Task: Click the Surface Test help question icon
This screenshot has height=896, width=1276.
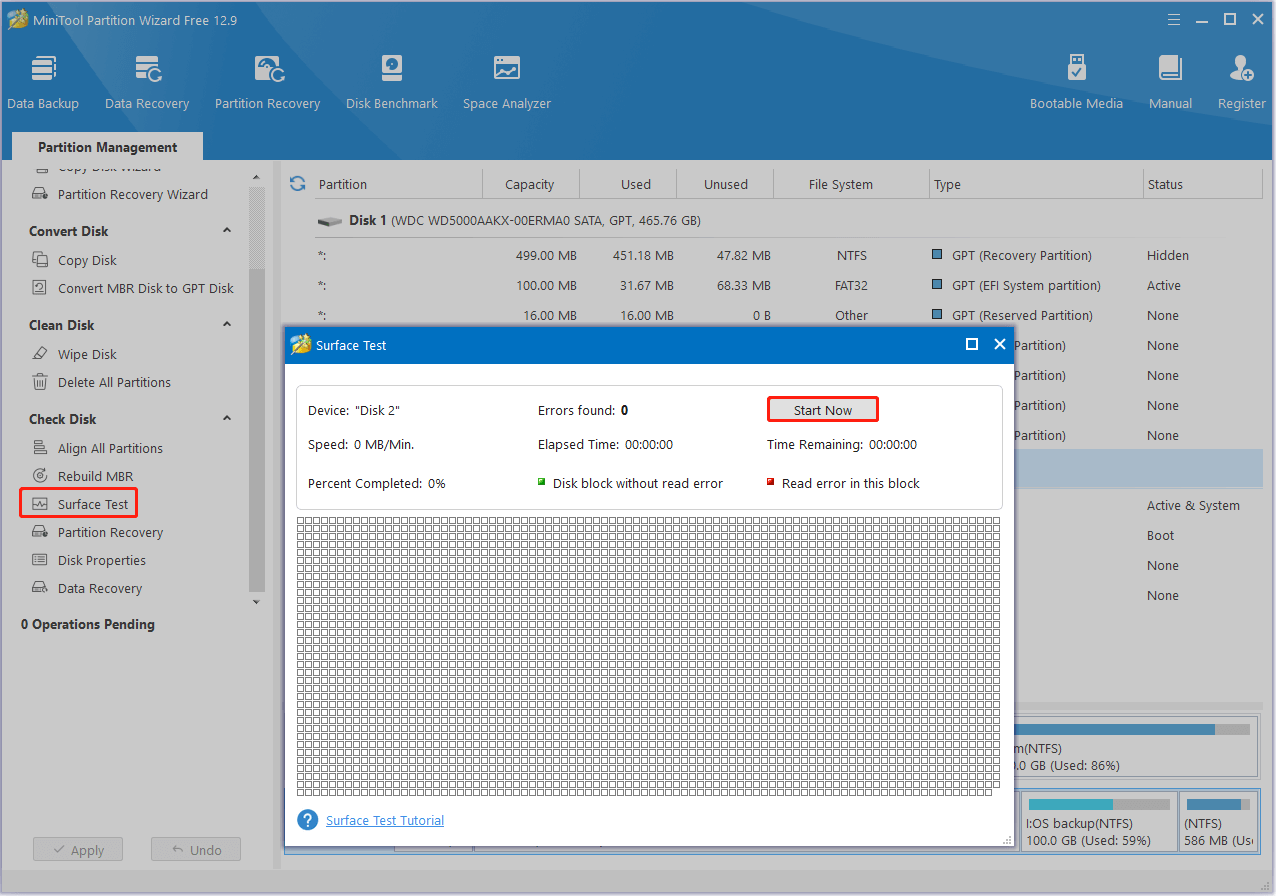Action: (x=308, y=820)
